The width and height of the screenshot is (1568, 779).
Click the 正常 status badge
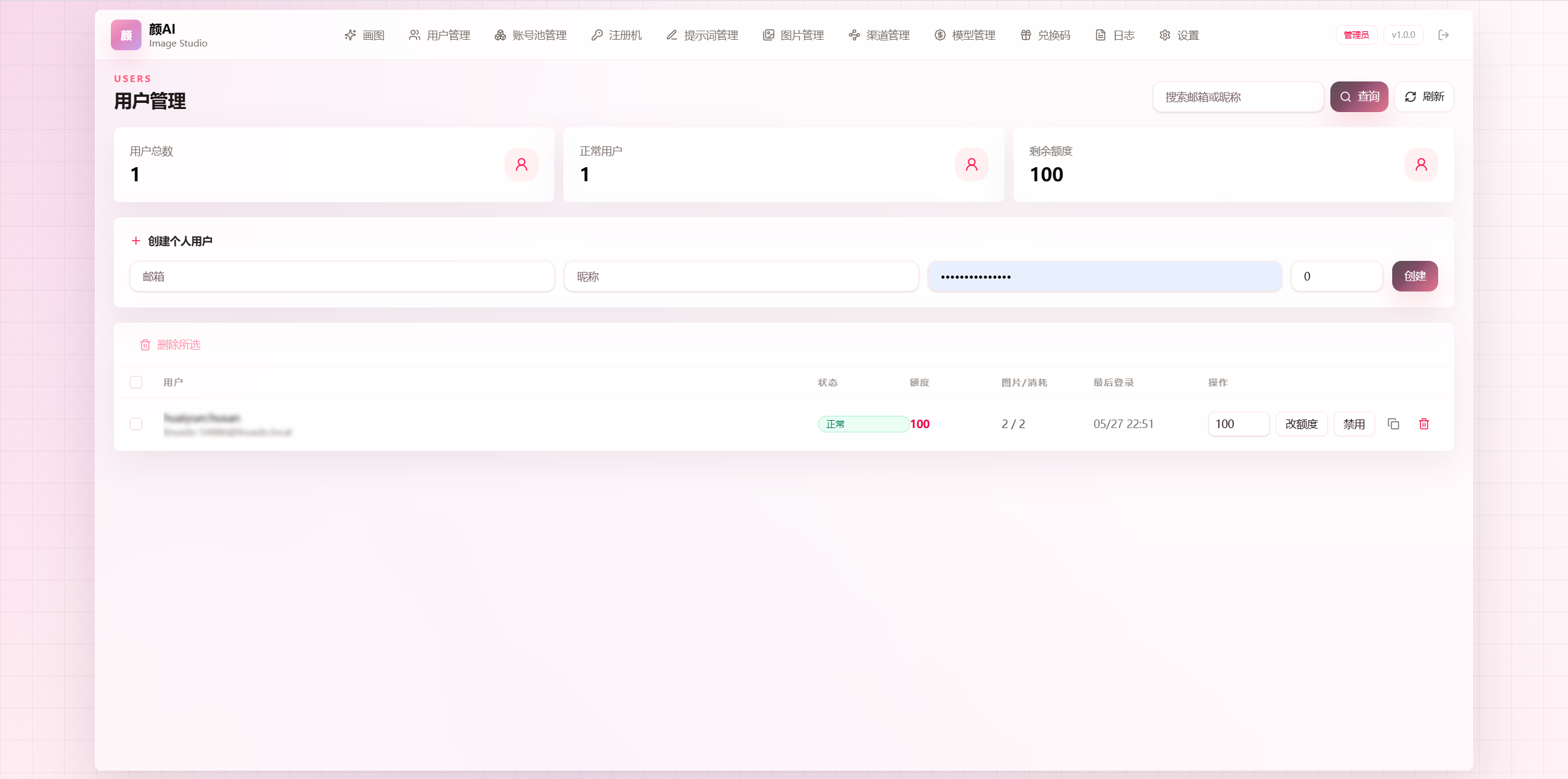tap(864, 424)
